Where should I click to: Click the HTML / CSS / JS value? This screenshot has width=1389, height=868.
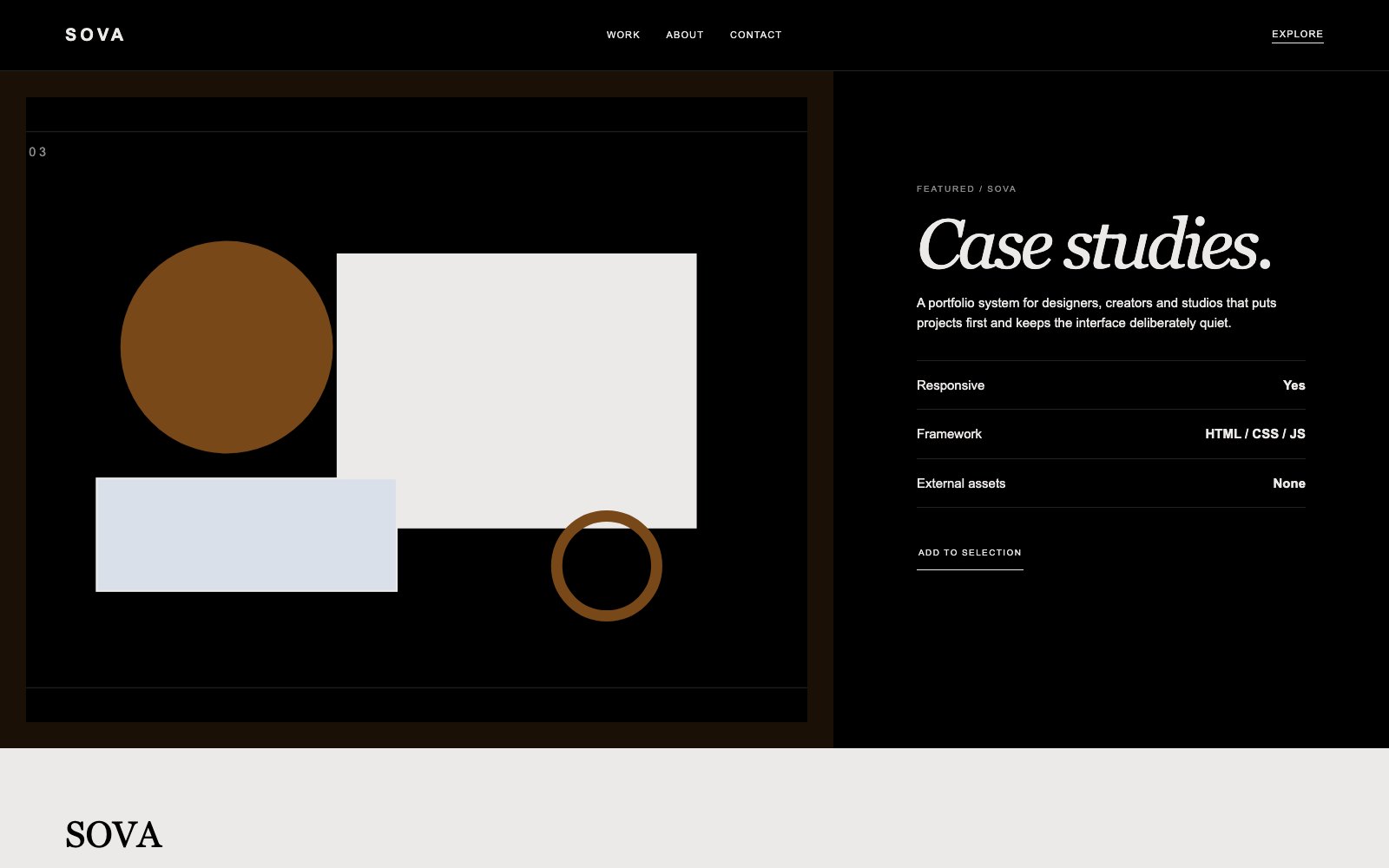[x=1255, y=434]
